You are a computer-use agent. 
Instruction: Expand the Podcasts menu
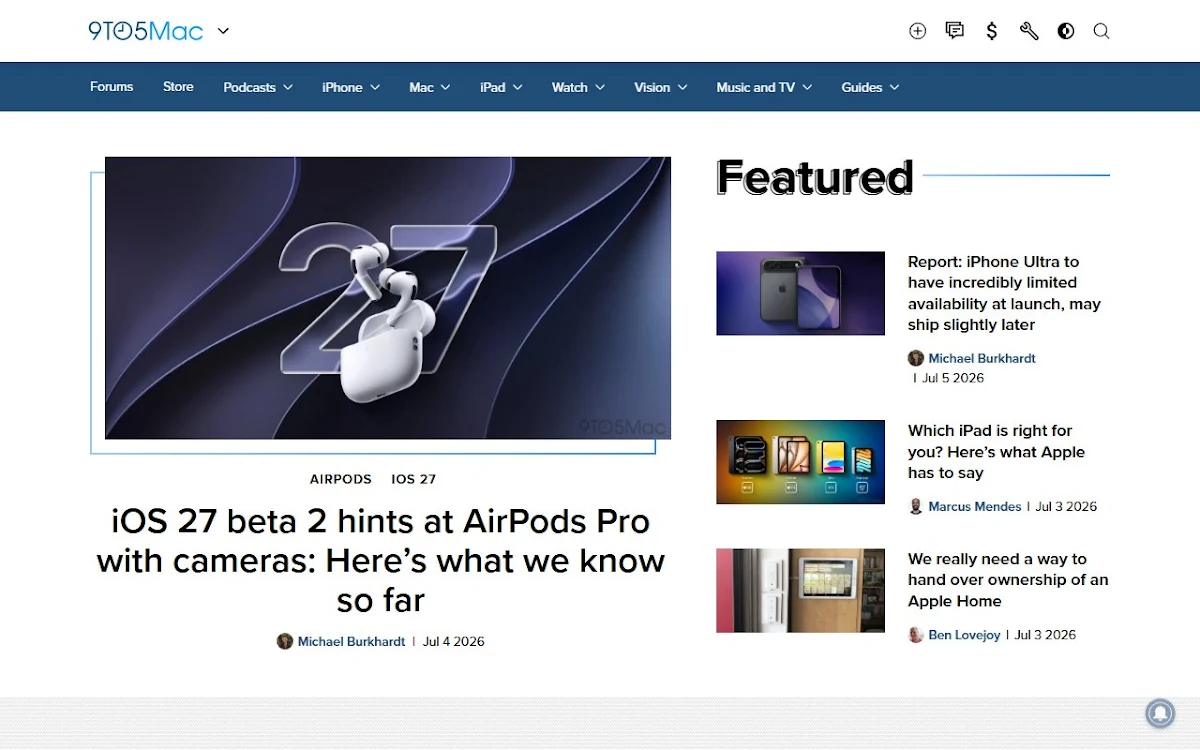[258, 87]
